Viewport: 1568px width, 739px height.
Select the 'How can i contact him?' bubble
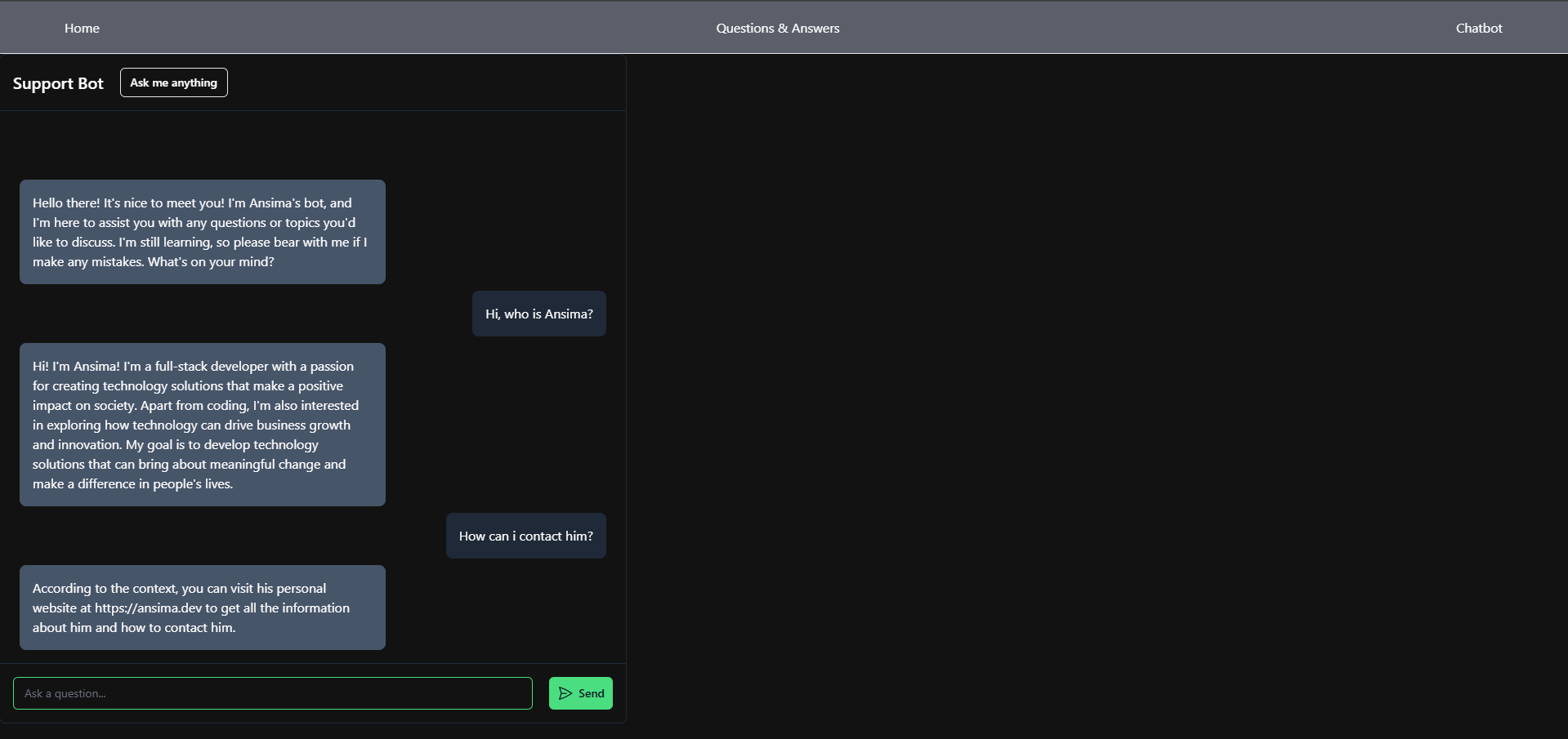pos(525,536)
